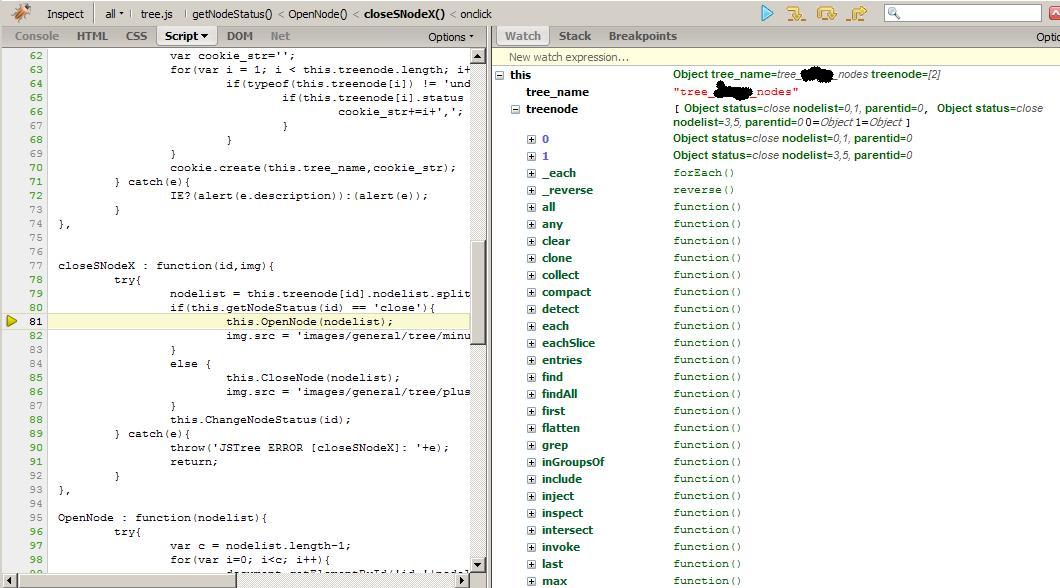Open the Breakpoints tab
The image size is (1060, 588).
pyautogui.click(x=642, y=36)
